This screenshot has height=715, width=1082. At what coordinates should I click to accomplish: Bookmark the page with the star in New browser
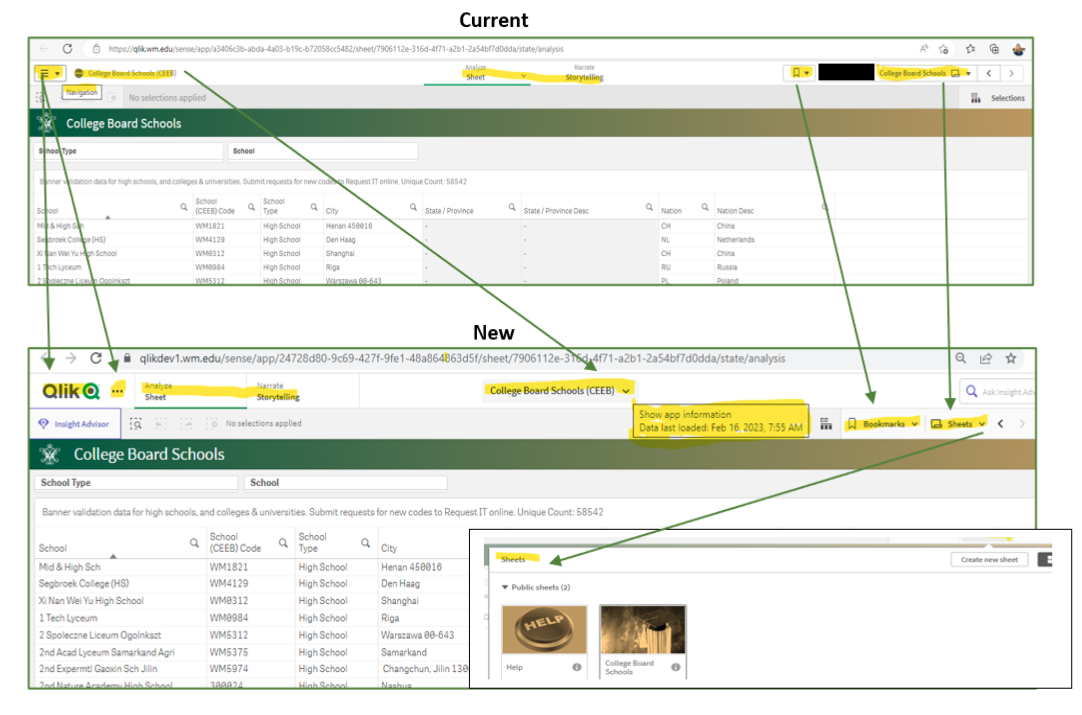point(1011,358)
